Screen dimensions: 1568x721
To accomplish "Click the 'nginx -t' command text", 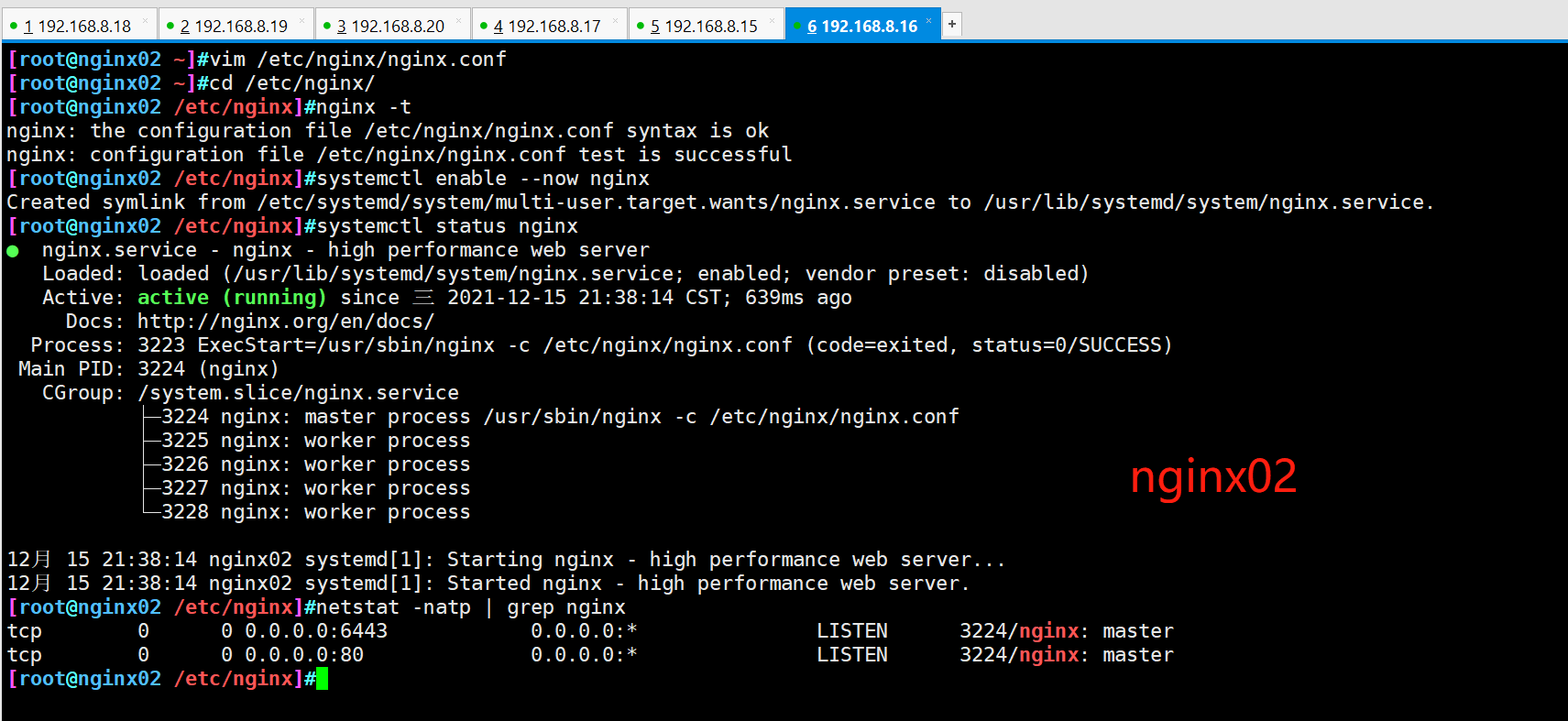I will pos(364,107).
